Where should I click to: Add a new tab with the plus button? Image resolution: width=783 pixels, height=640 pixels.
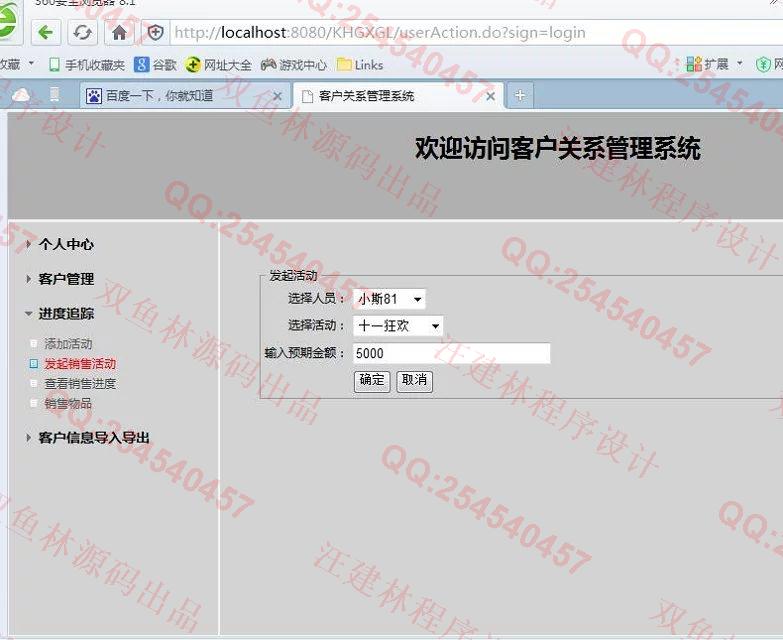(520, 95)
